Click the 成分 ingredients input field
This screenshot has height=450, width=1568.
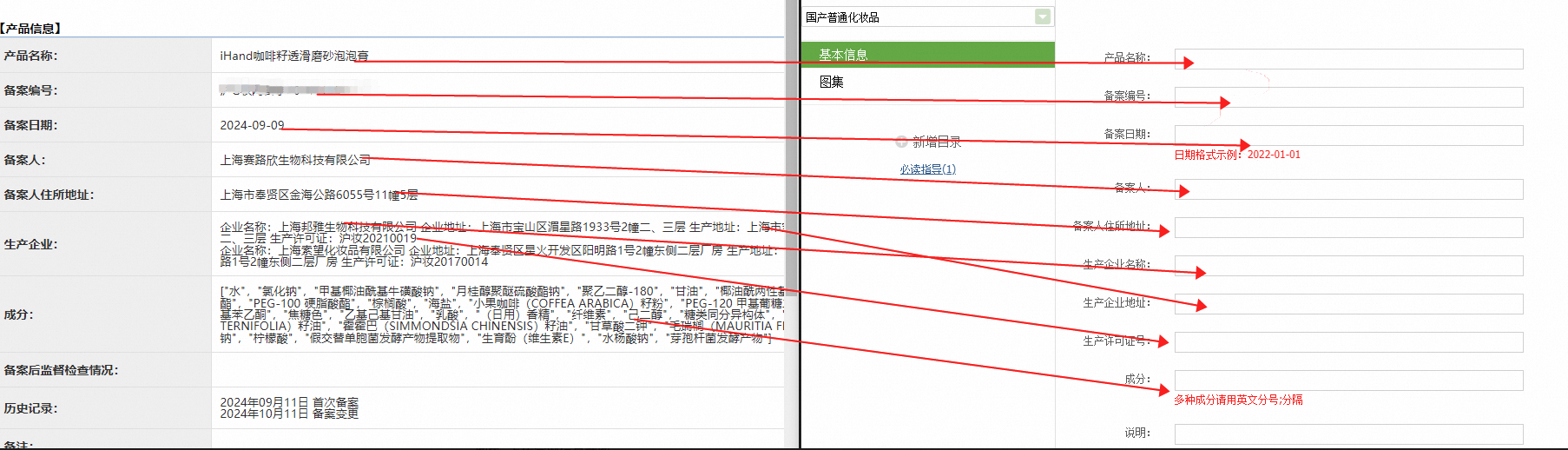click(x=1348, y=380)
